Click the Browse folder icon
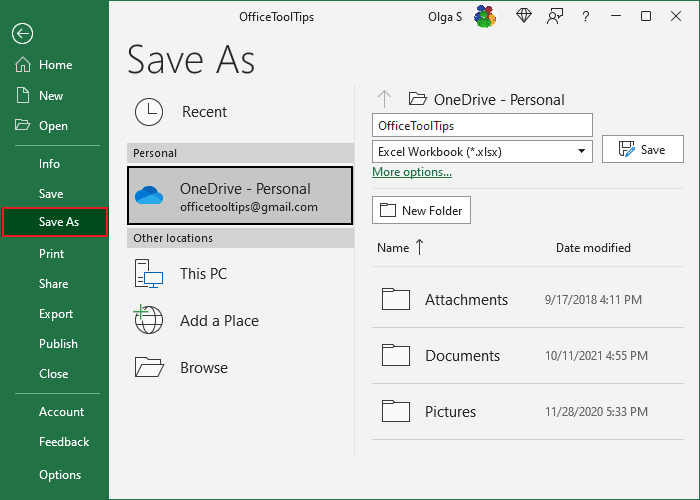 (149, 367)
